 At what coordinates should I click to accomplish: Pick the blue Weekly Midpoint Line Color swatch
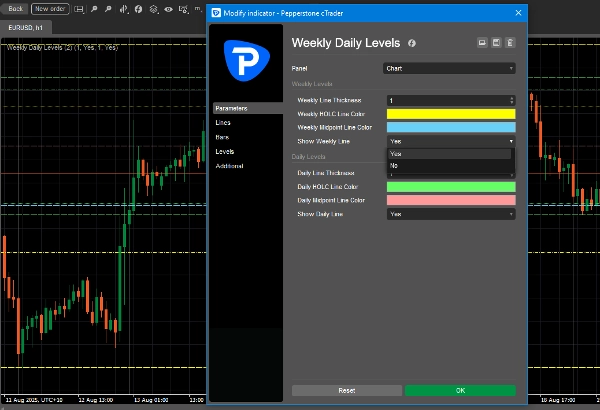pos(451,127)
